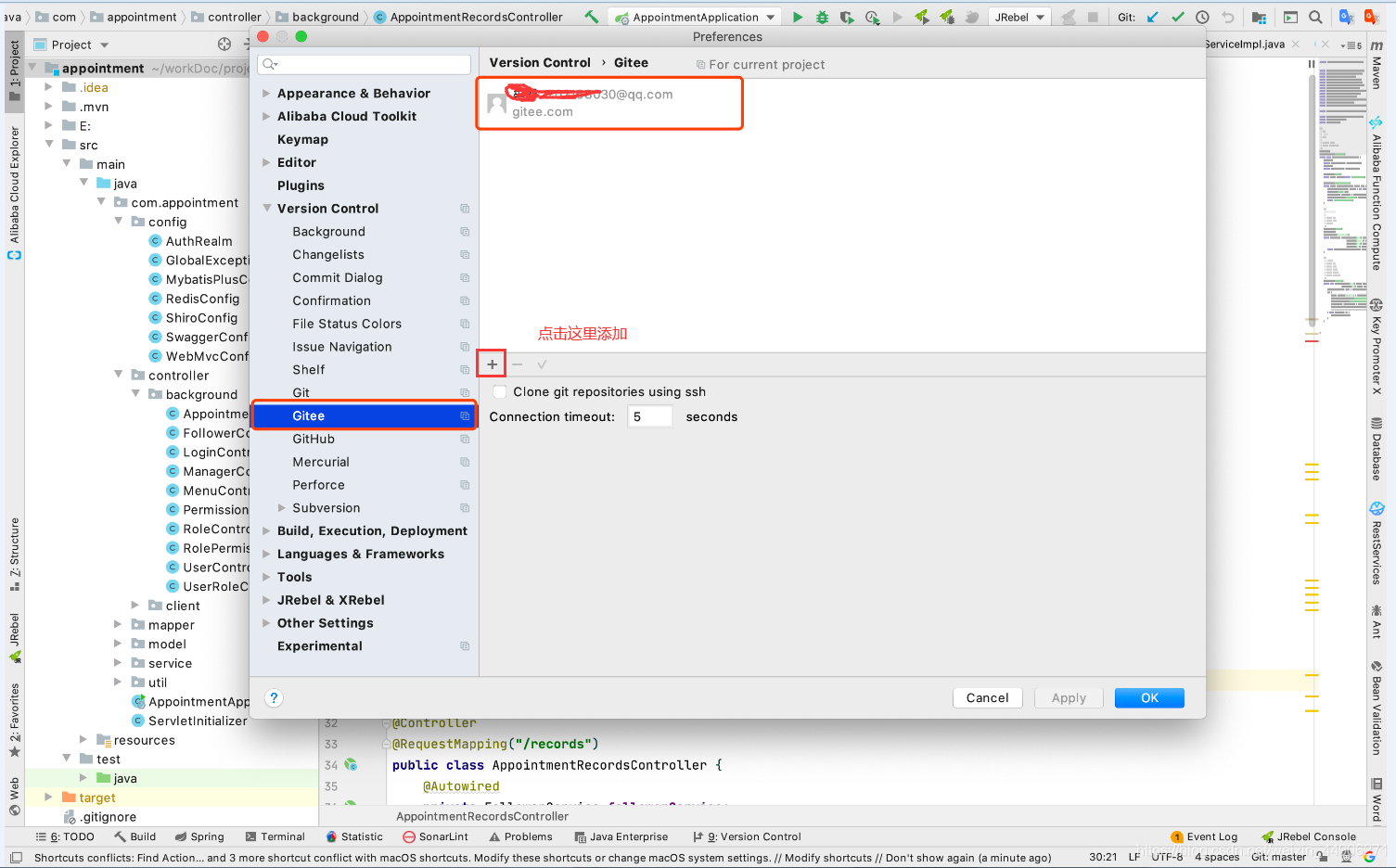Open the Terminal tool window
This screenshot has height=868, width=1396.
pos(275,836)
